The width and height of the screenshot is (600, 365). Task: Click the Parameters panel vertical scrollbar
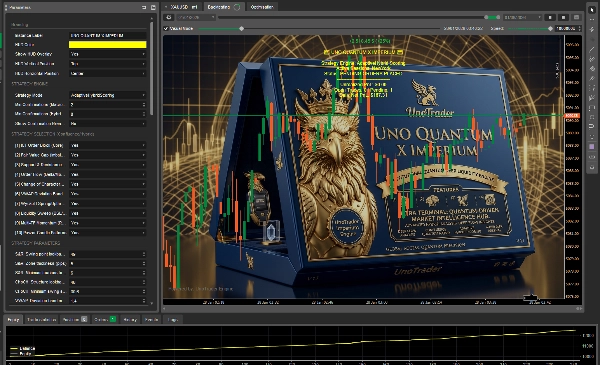tap(152, 69)
